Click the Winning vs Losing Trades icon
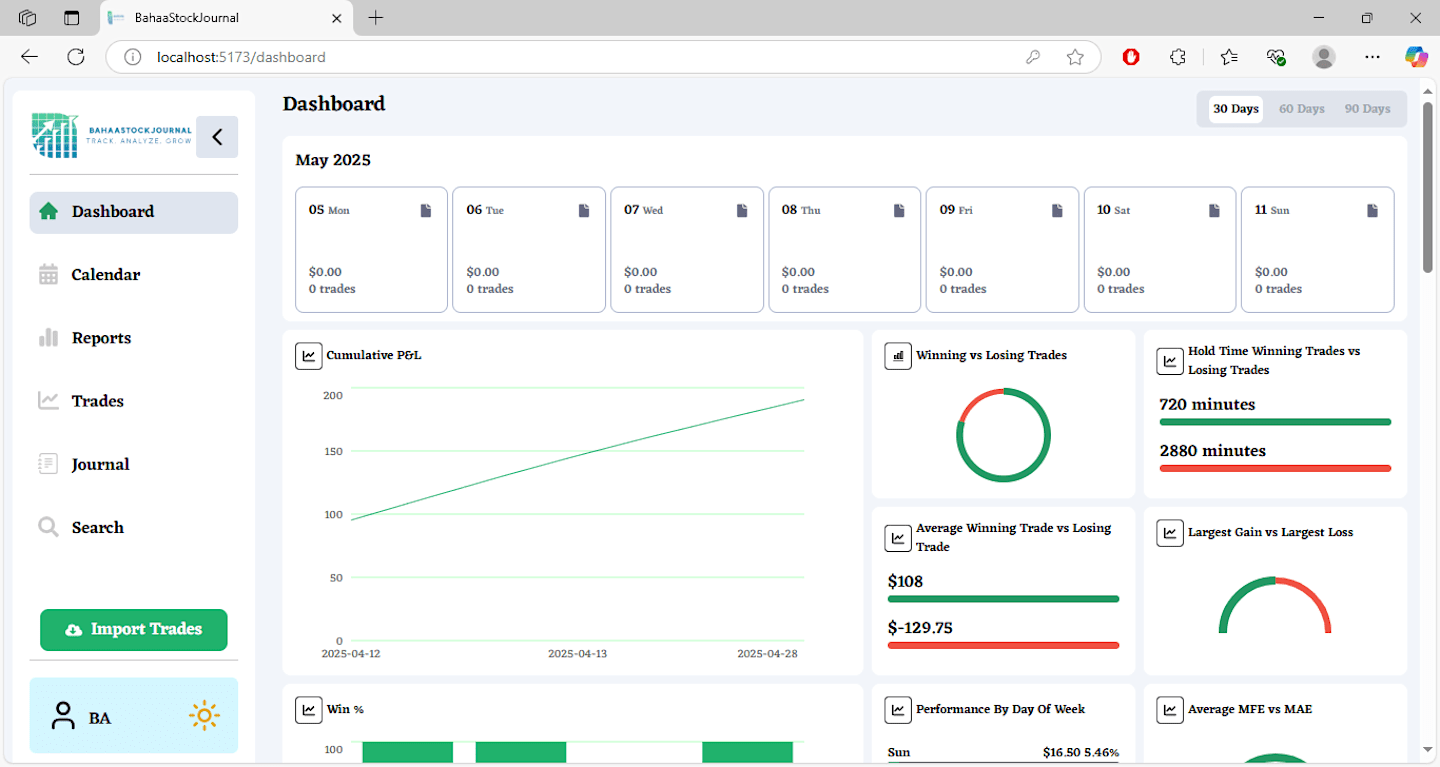 898,355
